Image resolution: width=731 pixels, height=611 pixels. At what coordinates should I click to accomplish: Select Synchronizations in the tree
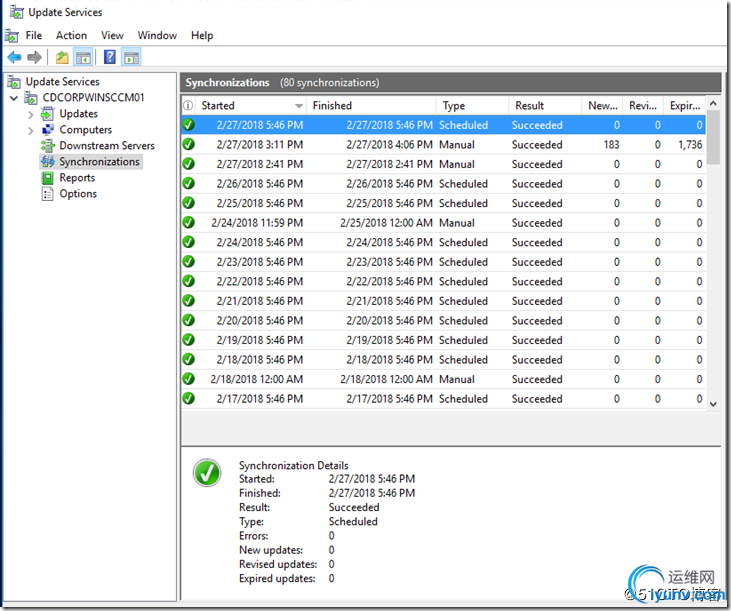coord(99,162)
